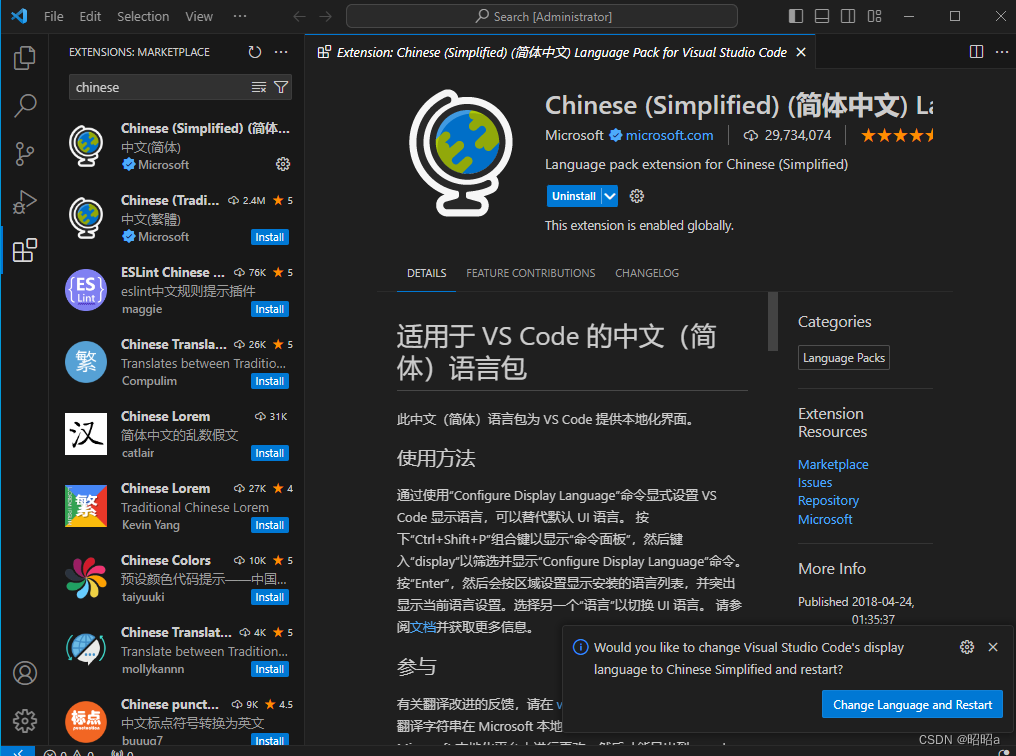Select the Details tab
The image size is (1016, 756).
[x=426, y=273]
